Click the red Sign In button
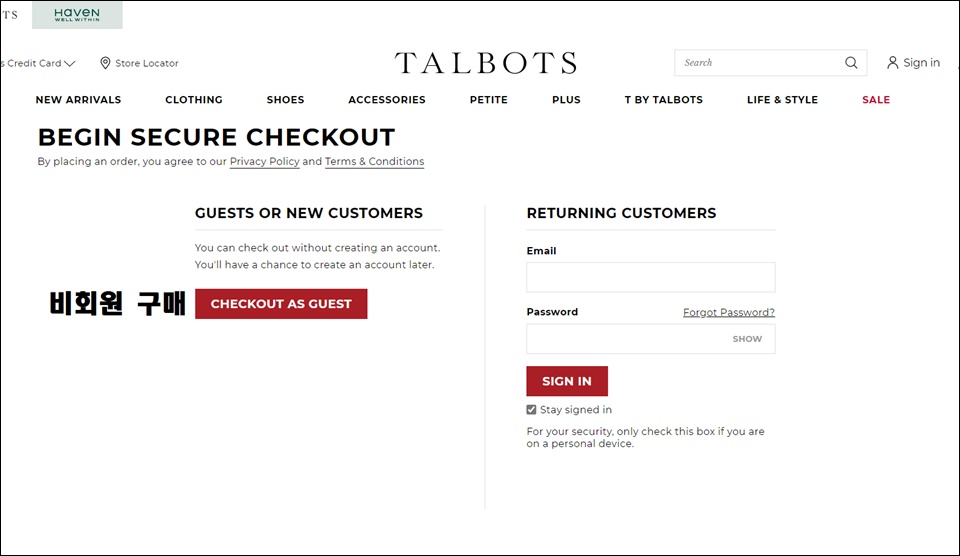 [567, 381]
